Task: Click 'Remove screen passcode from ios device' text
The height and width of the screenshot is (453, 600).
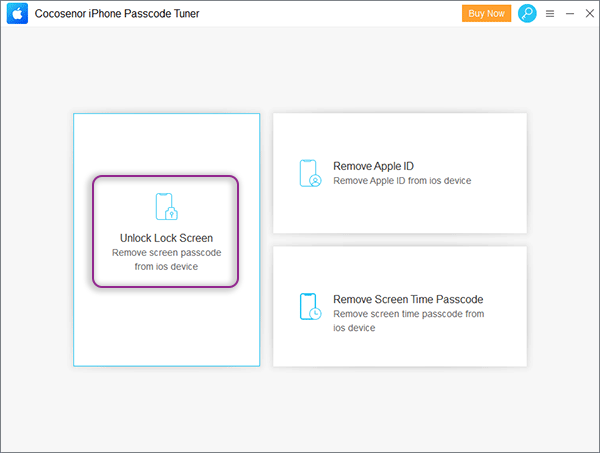Action: [166, 259]
